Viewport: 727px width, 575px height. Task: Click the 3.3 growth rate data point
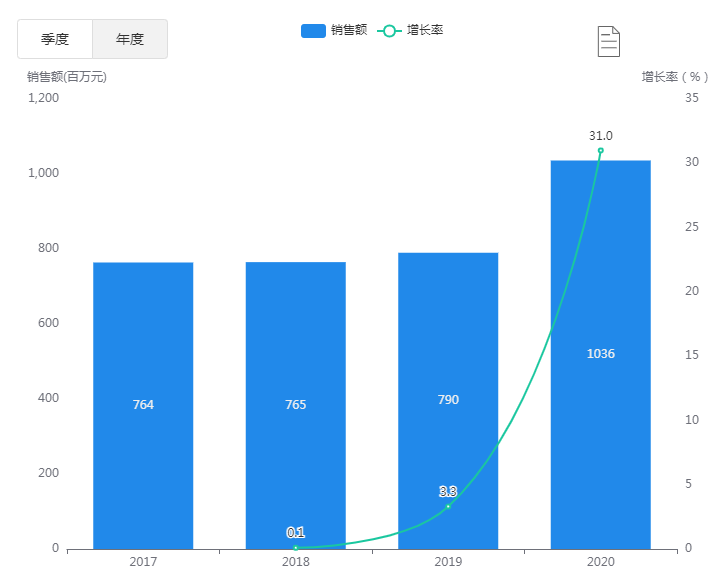[448, 506]
